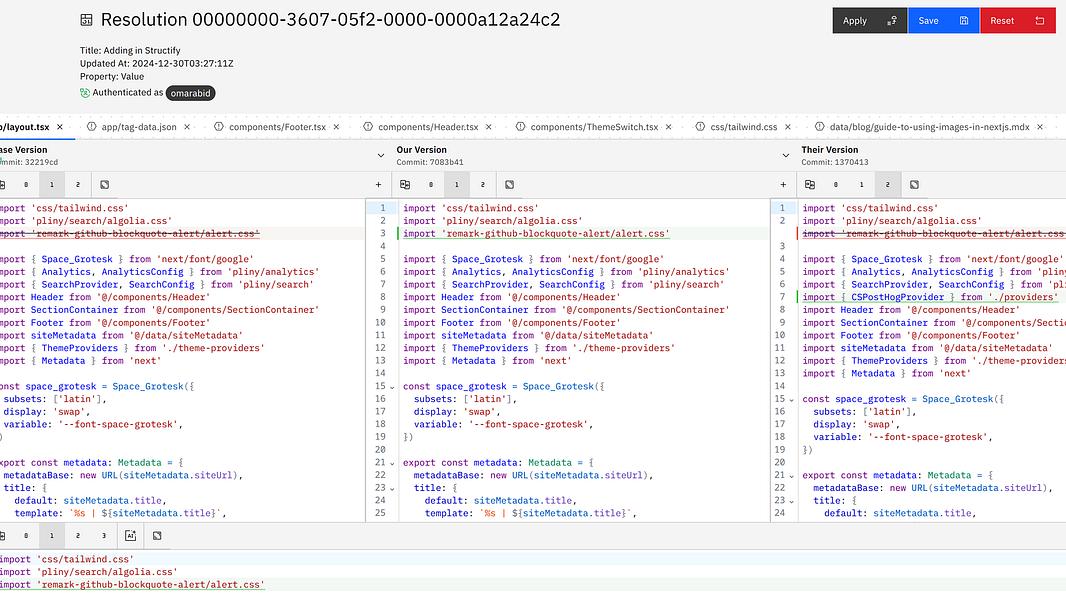Click the authenticated user icon
Image resolution: width=1066 pixels, height=600 pixels.
click(85, 93)
